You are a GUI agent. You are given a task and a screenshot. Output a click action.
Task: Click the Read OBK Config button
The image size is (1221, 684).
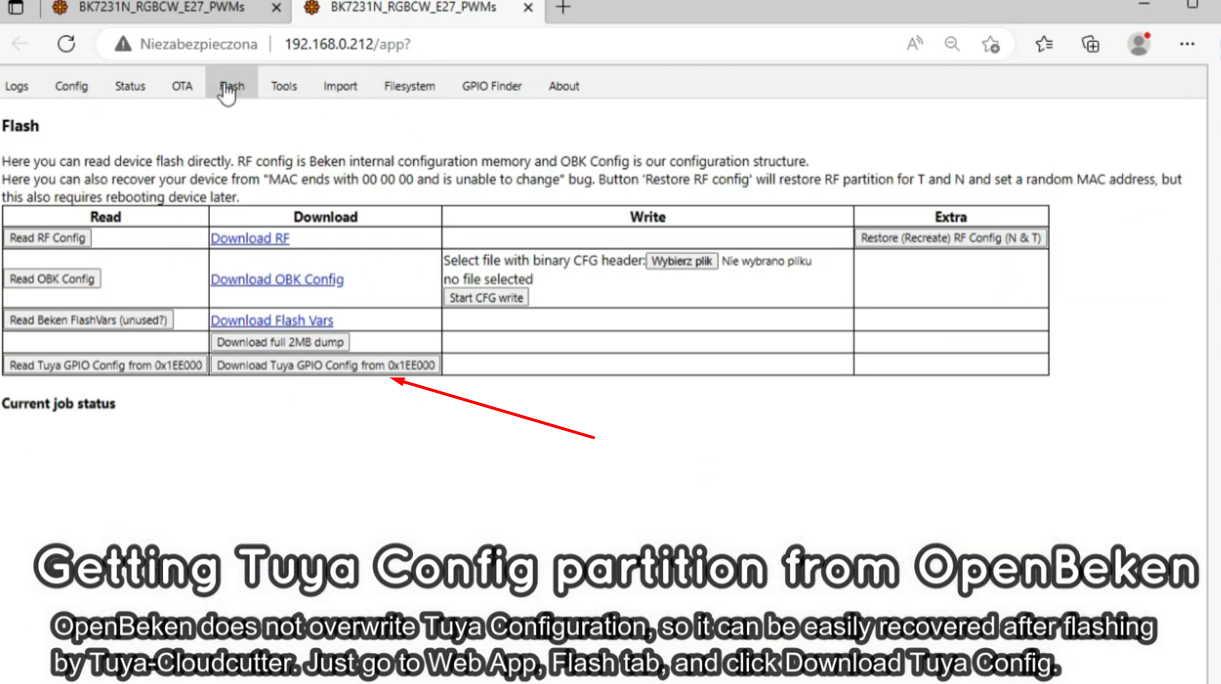[x=52, y=279]
